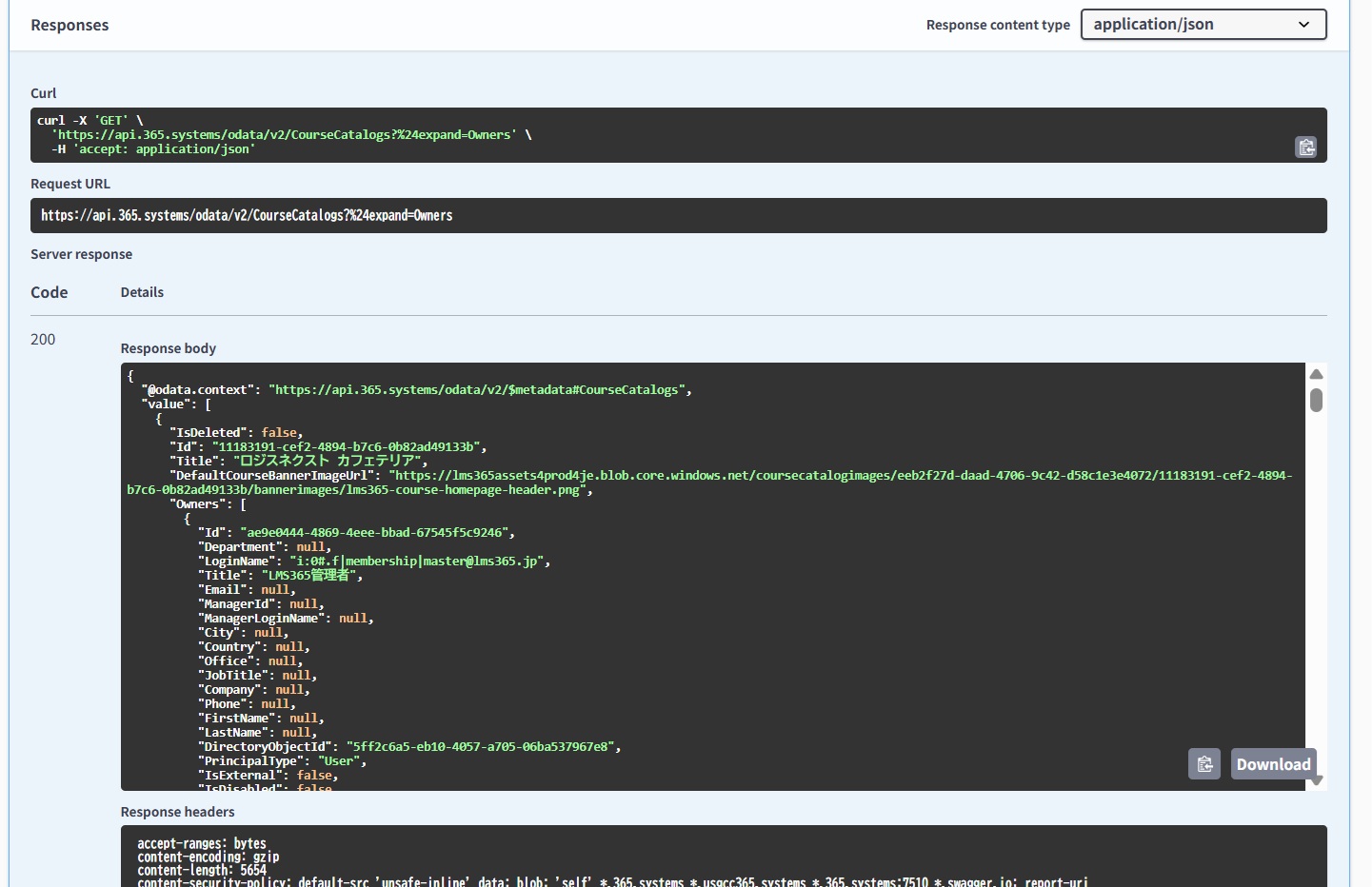This screenshot has height=887, width=1372.
Task: Click the Title "ロジスネクスト カフェテリア" value
Action: [x=327, y=462]
